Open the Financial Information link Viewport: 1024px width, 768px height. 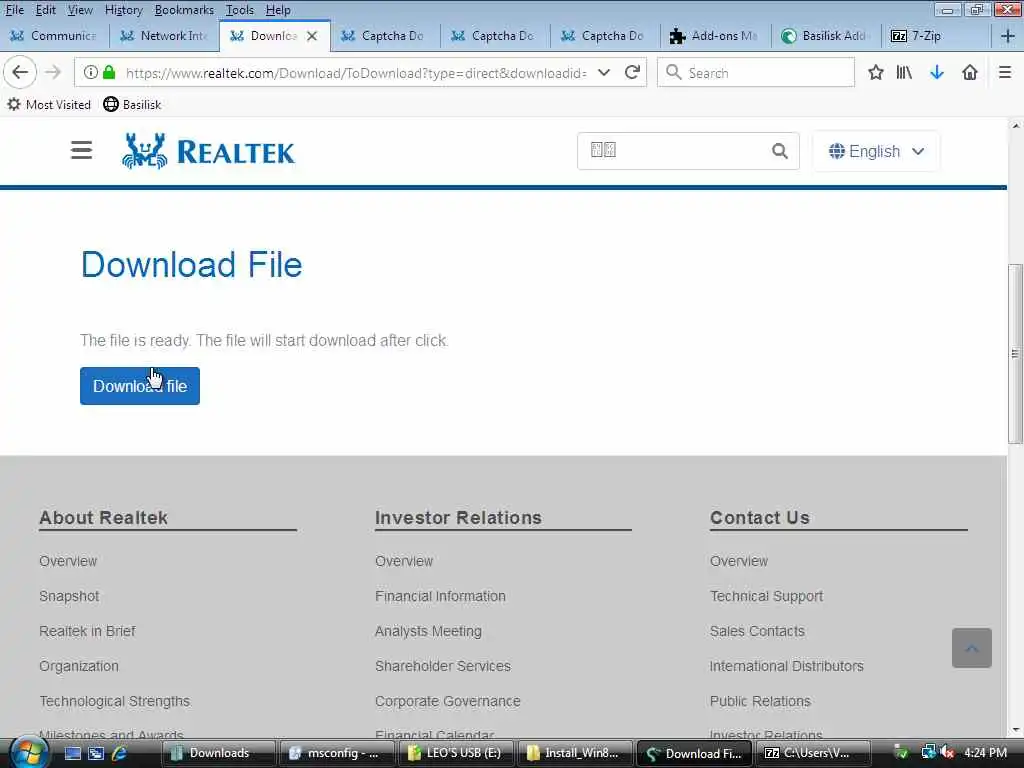440,596
